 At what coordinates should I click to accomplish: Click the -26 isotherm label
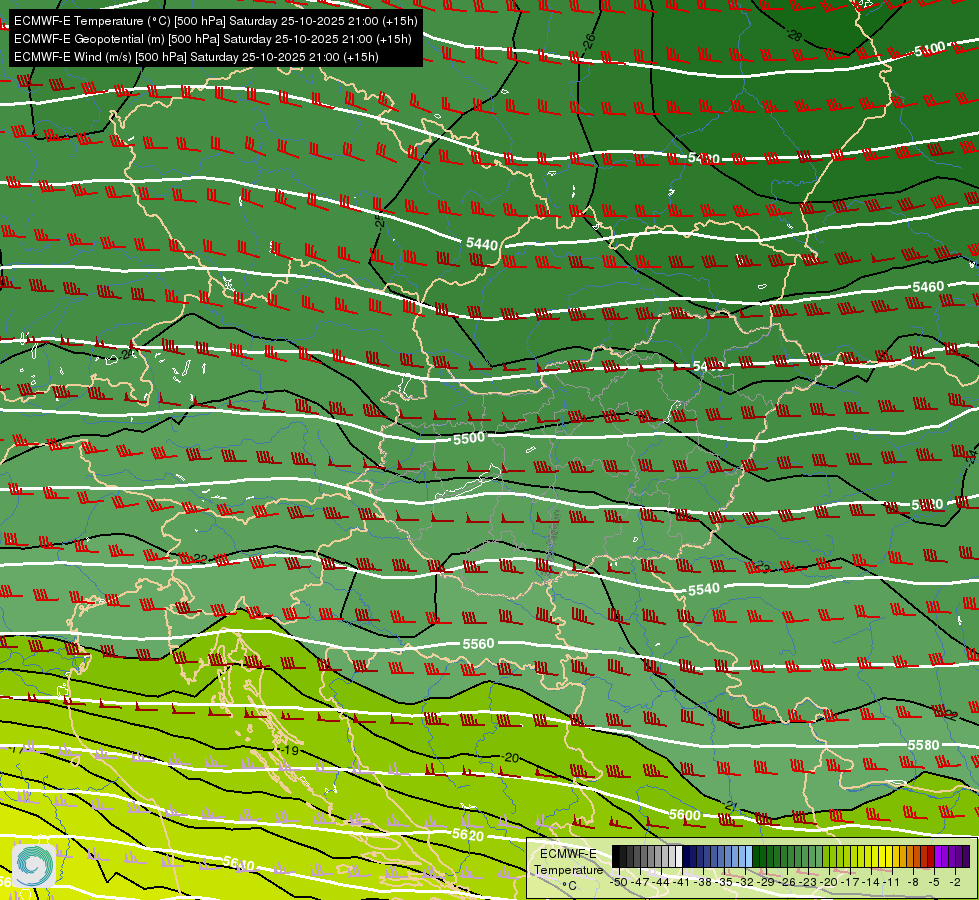[x=589, y=42]
